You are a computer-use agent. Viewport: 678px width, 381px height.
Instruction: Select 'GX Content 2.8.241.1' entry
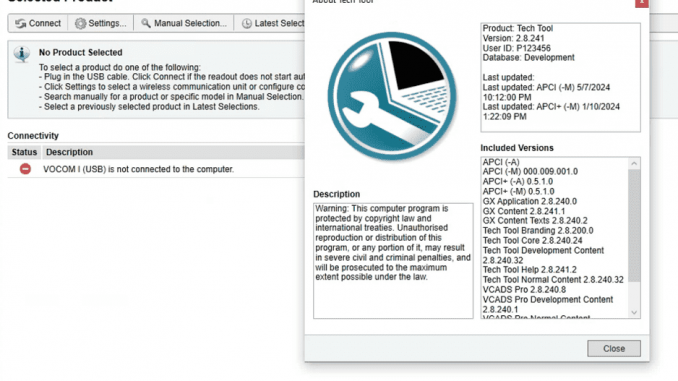tap(524, 211)
